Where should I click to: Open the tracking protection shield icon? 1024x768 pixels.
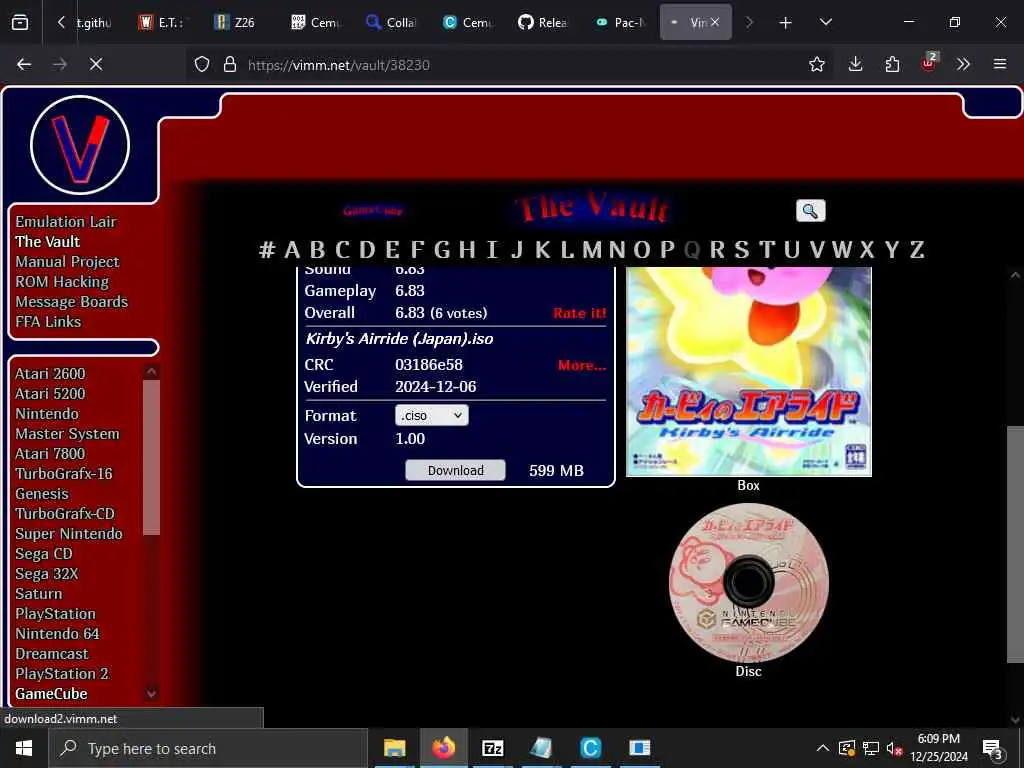[x=202, y=64]
